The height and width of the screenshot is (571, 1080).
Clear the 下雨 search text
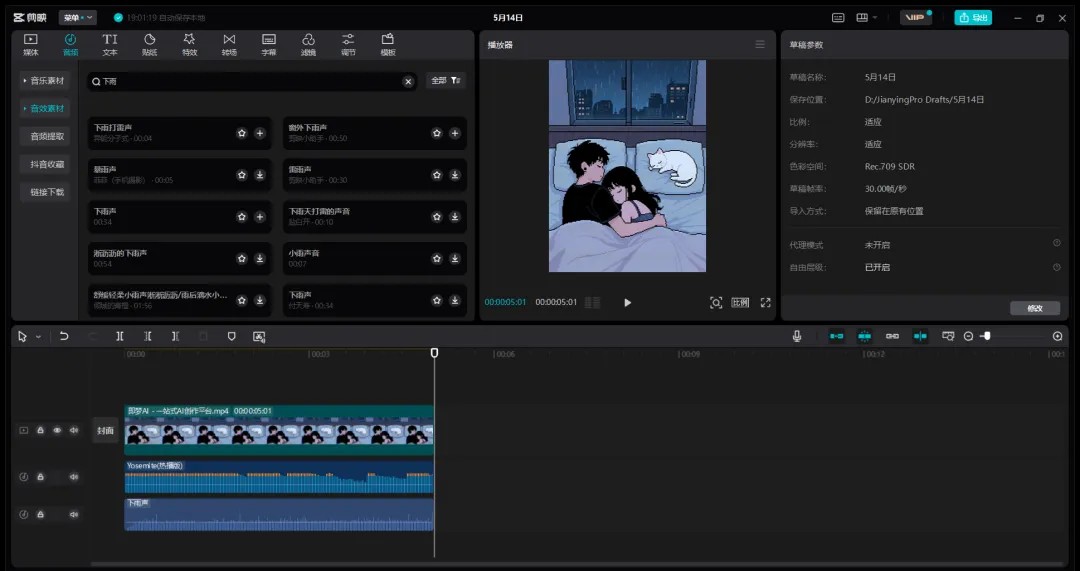pyautogui.click(x=408, y=81)
